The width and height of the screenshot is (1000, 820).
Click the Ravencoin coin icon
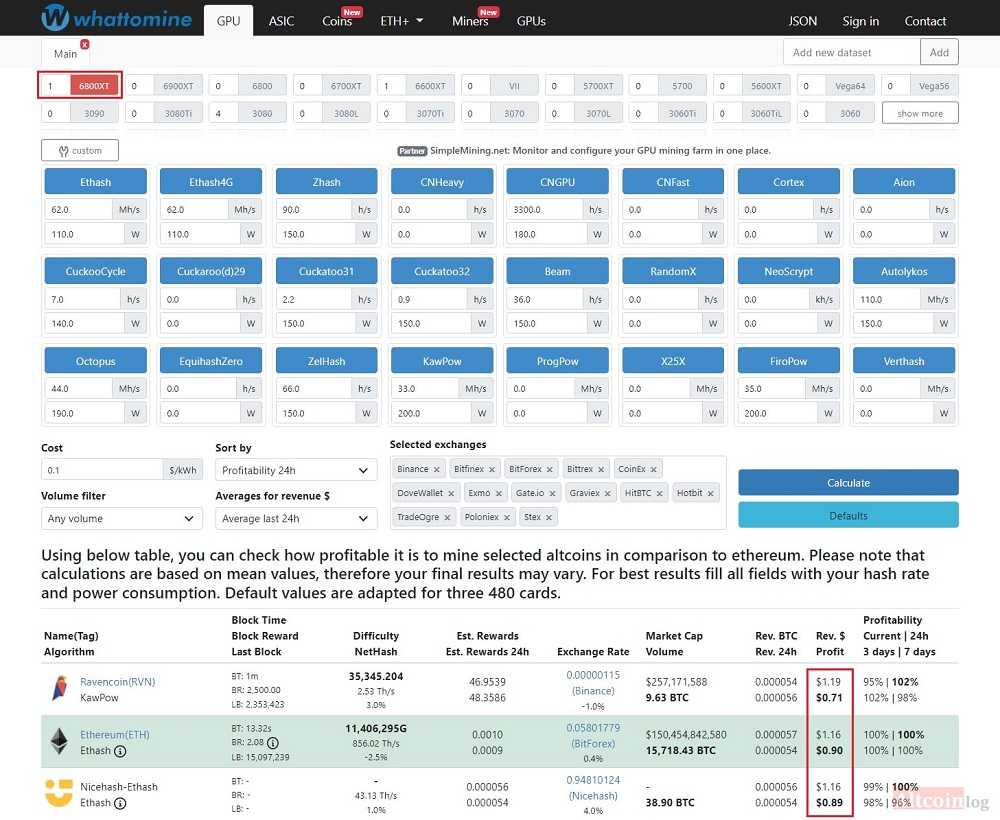tap(59, 689)
